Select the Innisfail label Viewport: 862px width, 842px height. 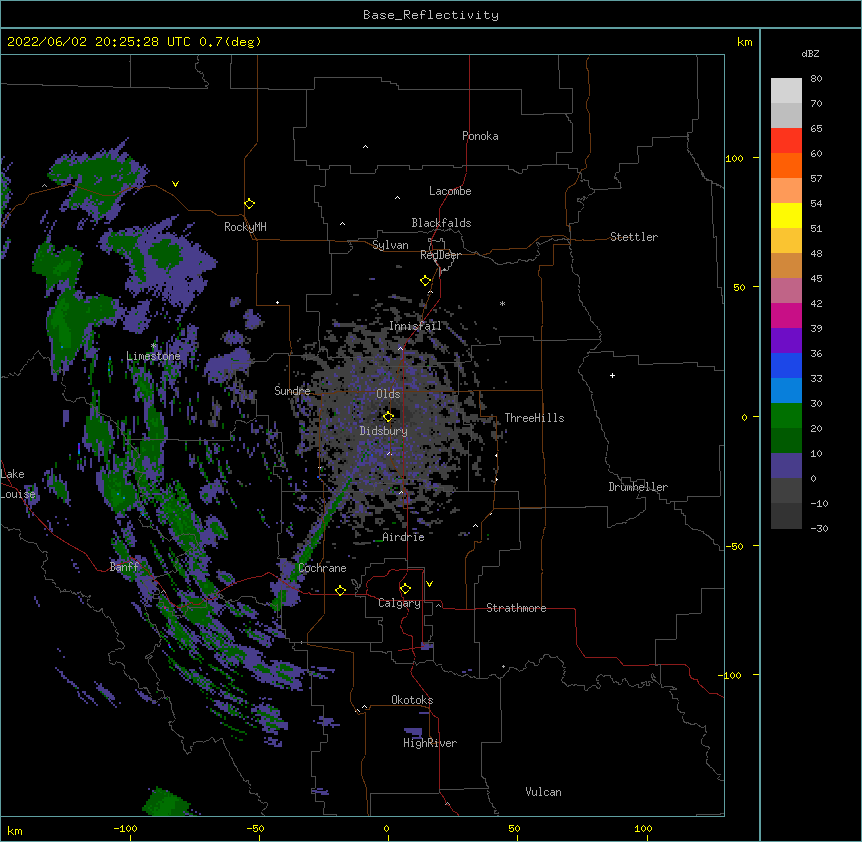[415, 326]
